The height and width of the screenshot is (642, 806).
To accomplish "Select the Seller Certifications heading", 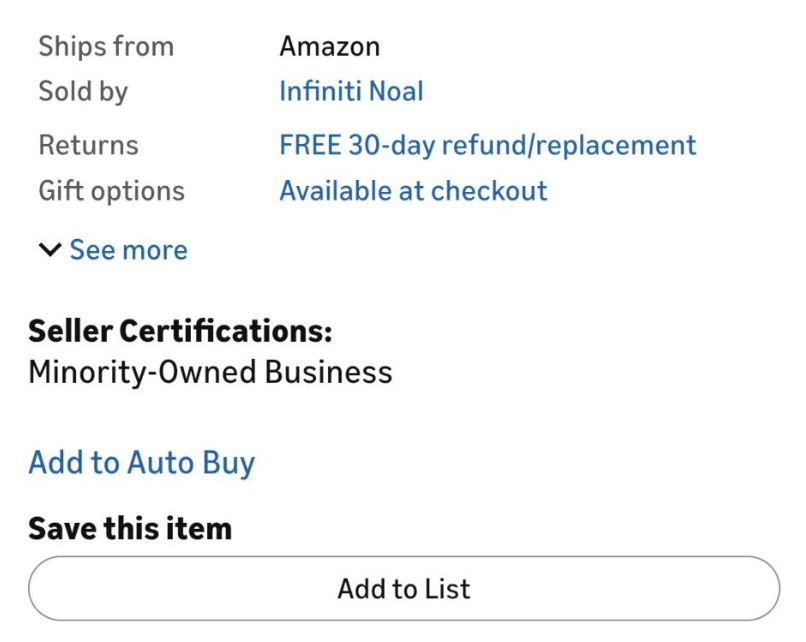I will [x=180, y=330].
